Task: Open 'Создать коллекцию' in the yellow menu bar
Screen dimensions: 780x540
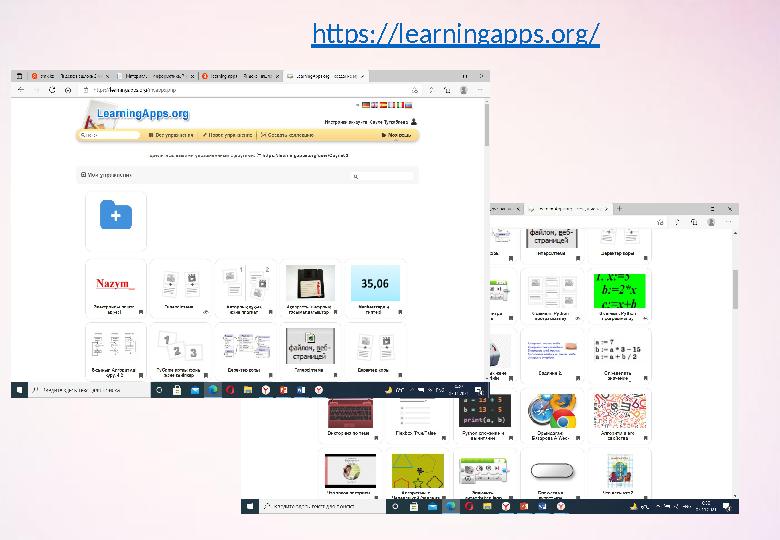Action: coord(287,135)
